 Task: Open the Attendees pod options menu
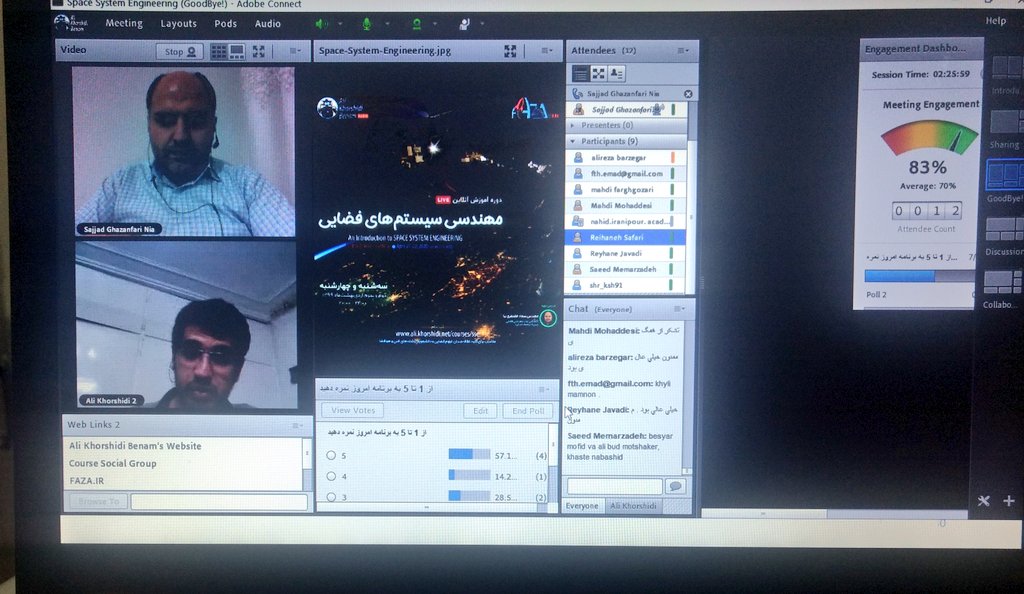pos(683,50)
